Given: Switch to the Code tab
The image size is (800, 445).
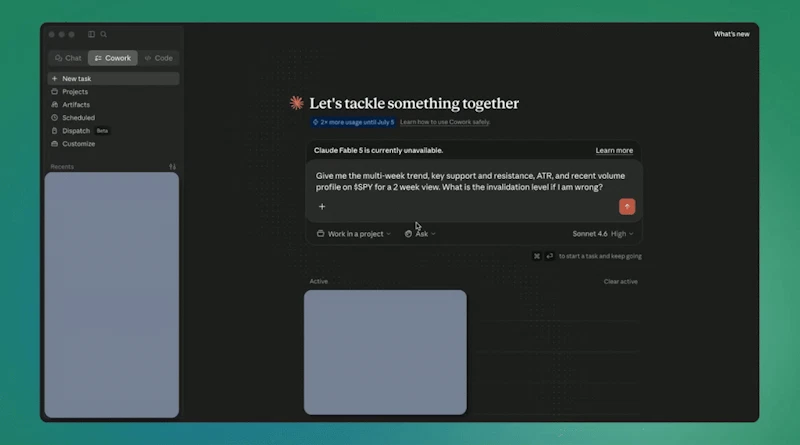Looking at the screenshot, I should [x=159, y=58].
